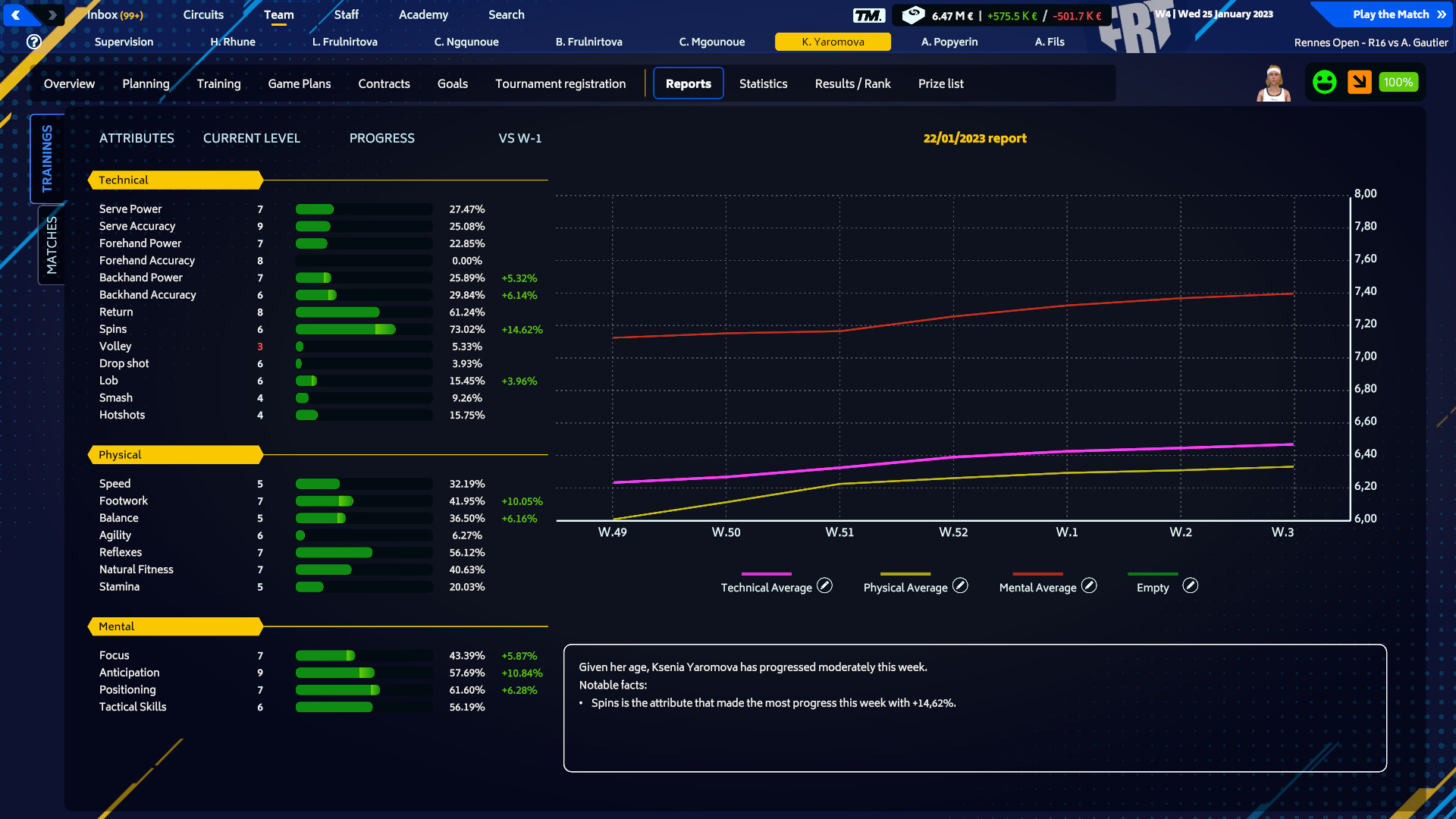1456x819 pixels.
Task: Edit the Physical Average graph line
Action: pyautogui.click(x=960, y=585)
